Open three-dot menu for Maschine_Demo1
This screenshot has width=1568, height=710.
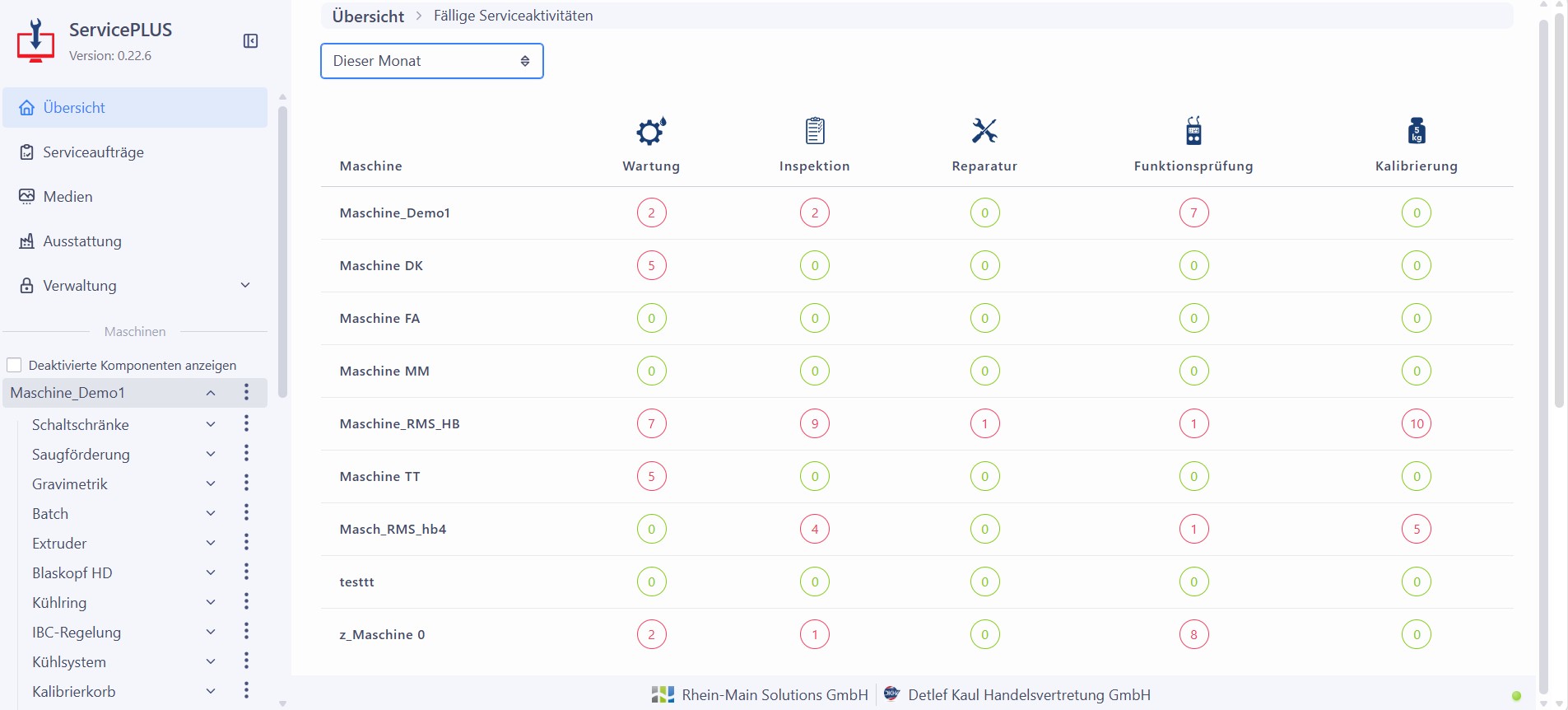pyautogui.click(x=246, y=393)
